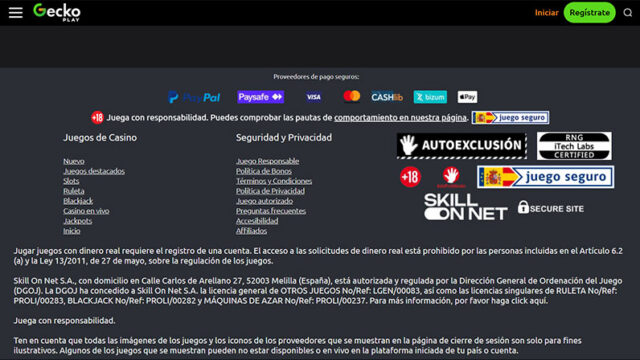This screenshot has height=360, width=640.
Task: Click the Secure Site padlock badge
Action: click(551, 208)
